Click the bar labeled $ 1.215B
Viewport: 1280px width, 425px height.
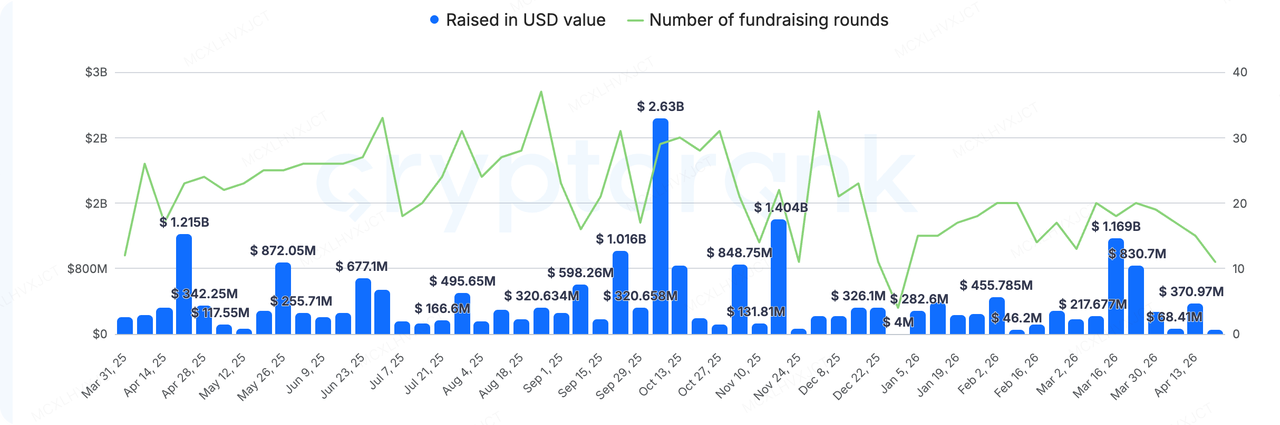point(184,284)
